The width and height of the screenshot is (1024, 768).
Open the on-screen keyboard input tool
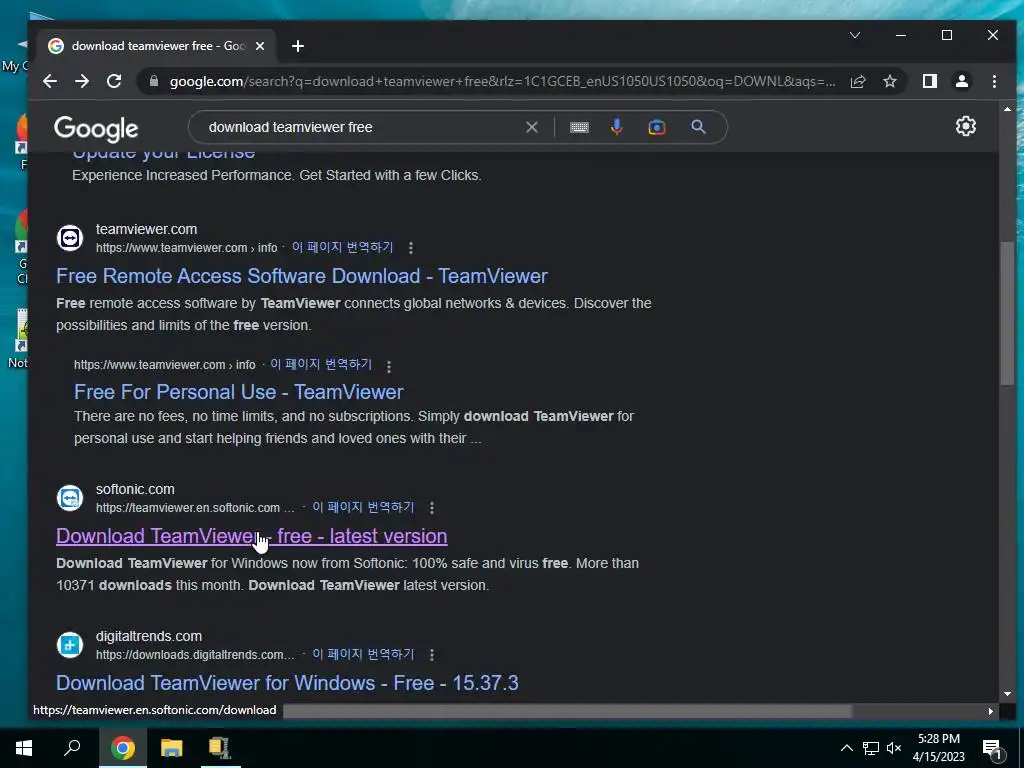(579, 127)
